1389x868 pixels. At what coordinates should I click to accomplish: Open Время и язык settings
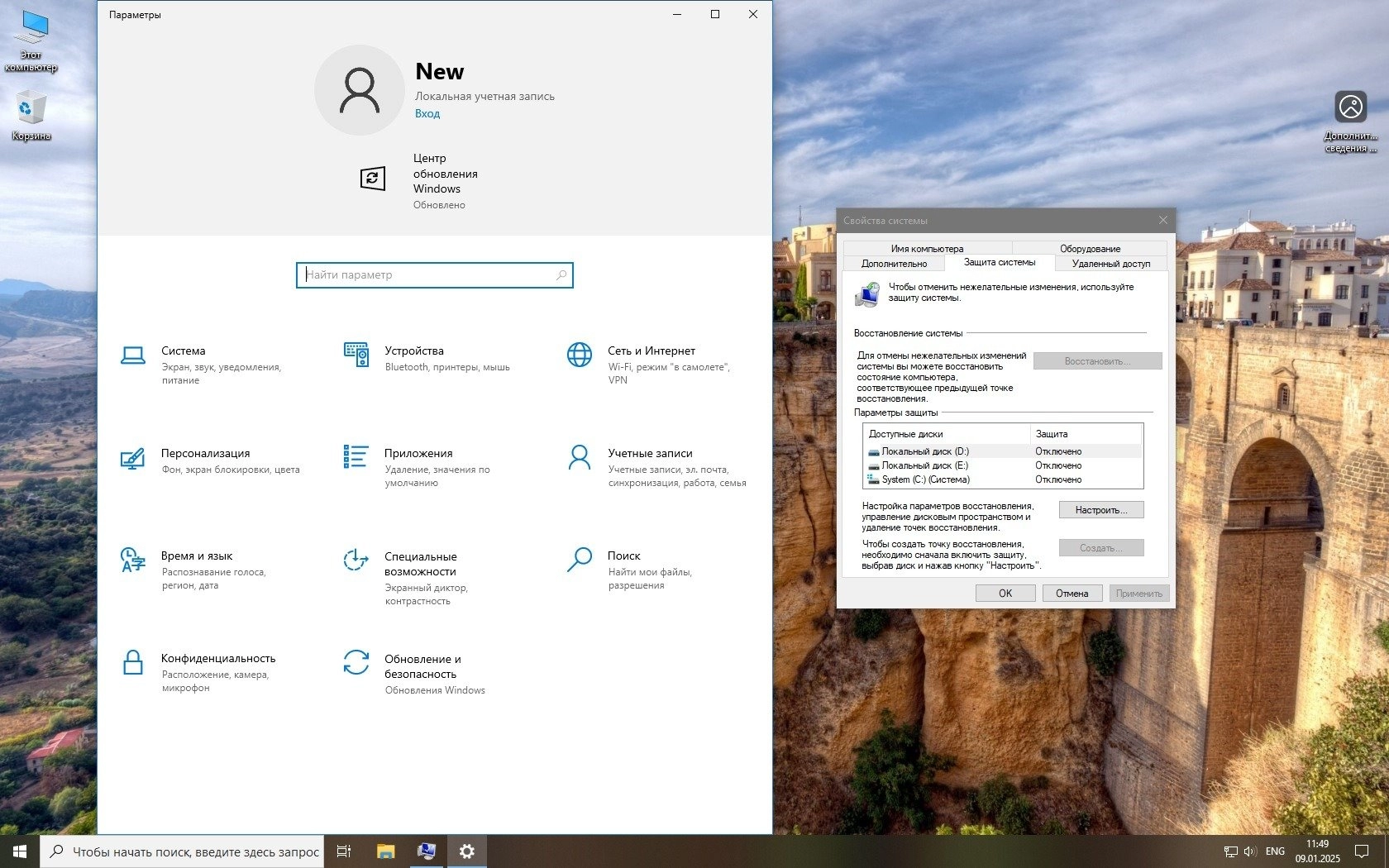tap(197, 556)
